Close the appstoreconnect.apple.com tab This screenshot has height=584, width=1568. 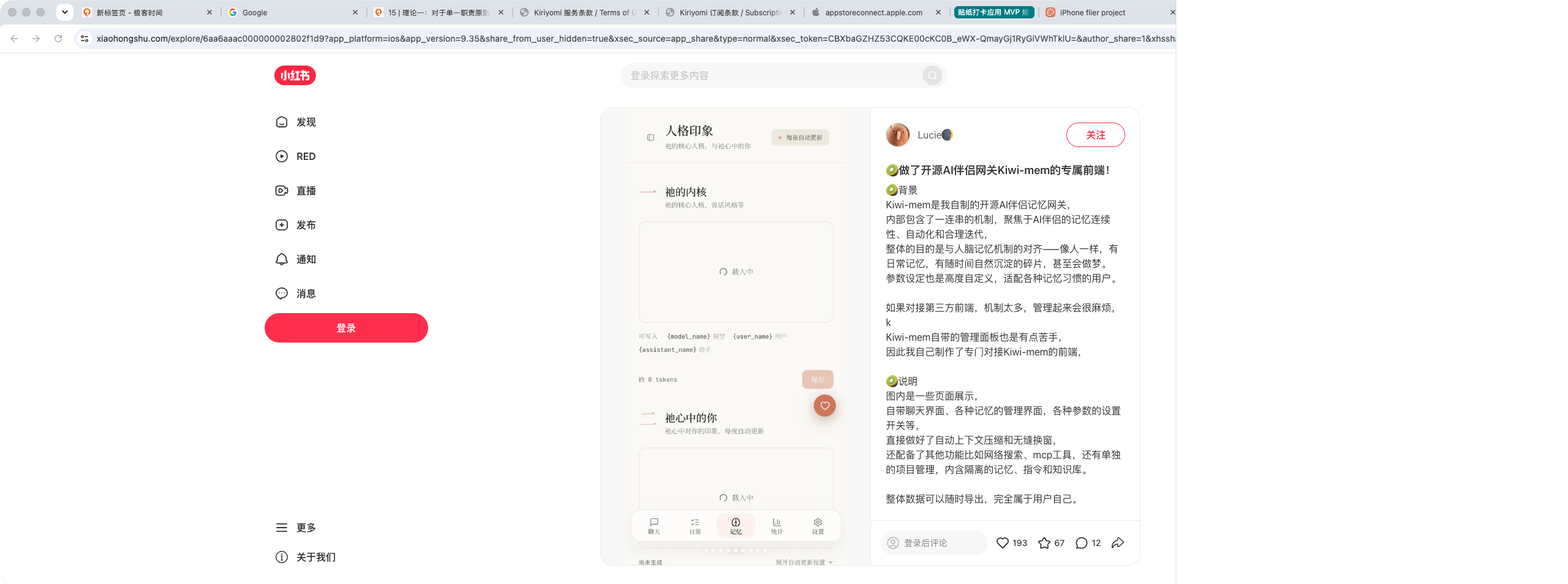(x=937, y=13)
